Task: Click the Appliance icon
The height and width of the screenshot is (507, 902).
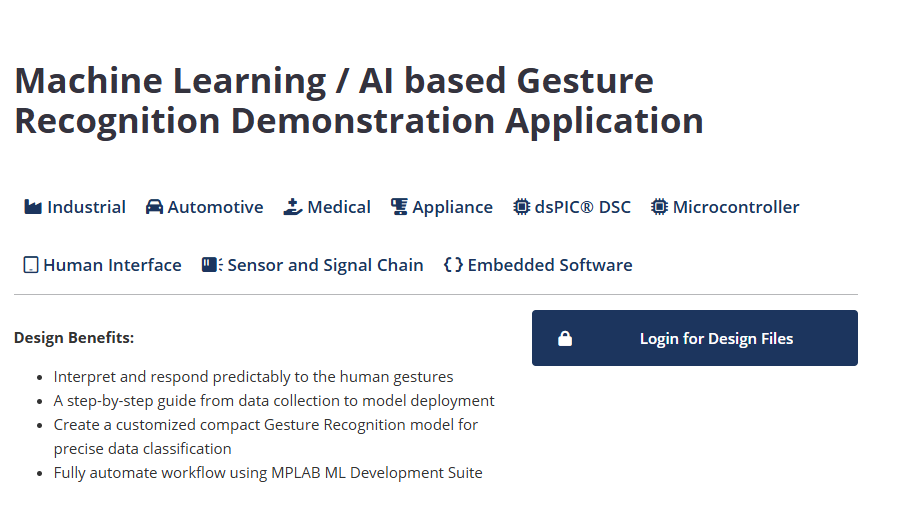Action: point(399,207)
